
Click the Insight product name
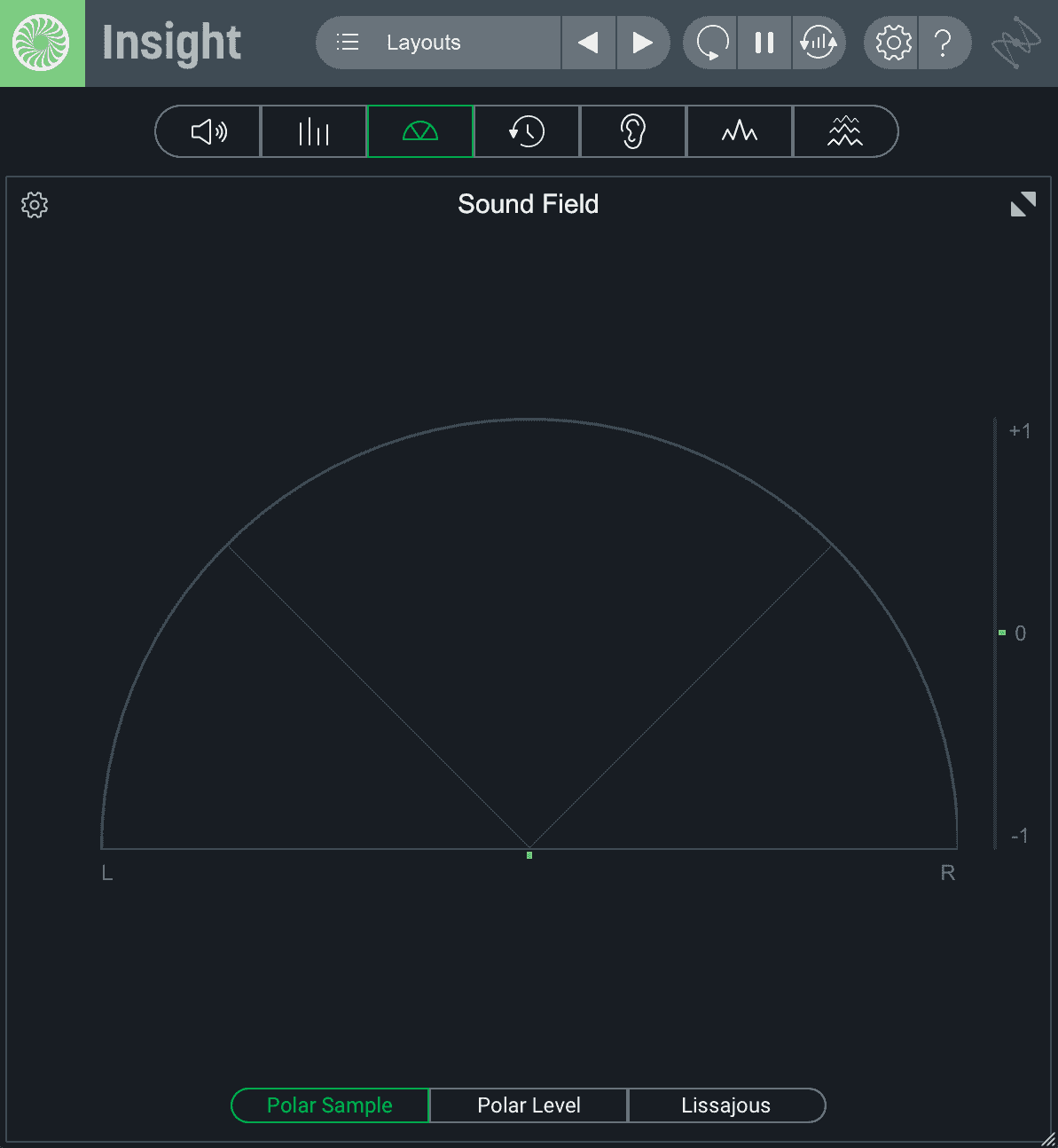[172, 43]
